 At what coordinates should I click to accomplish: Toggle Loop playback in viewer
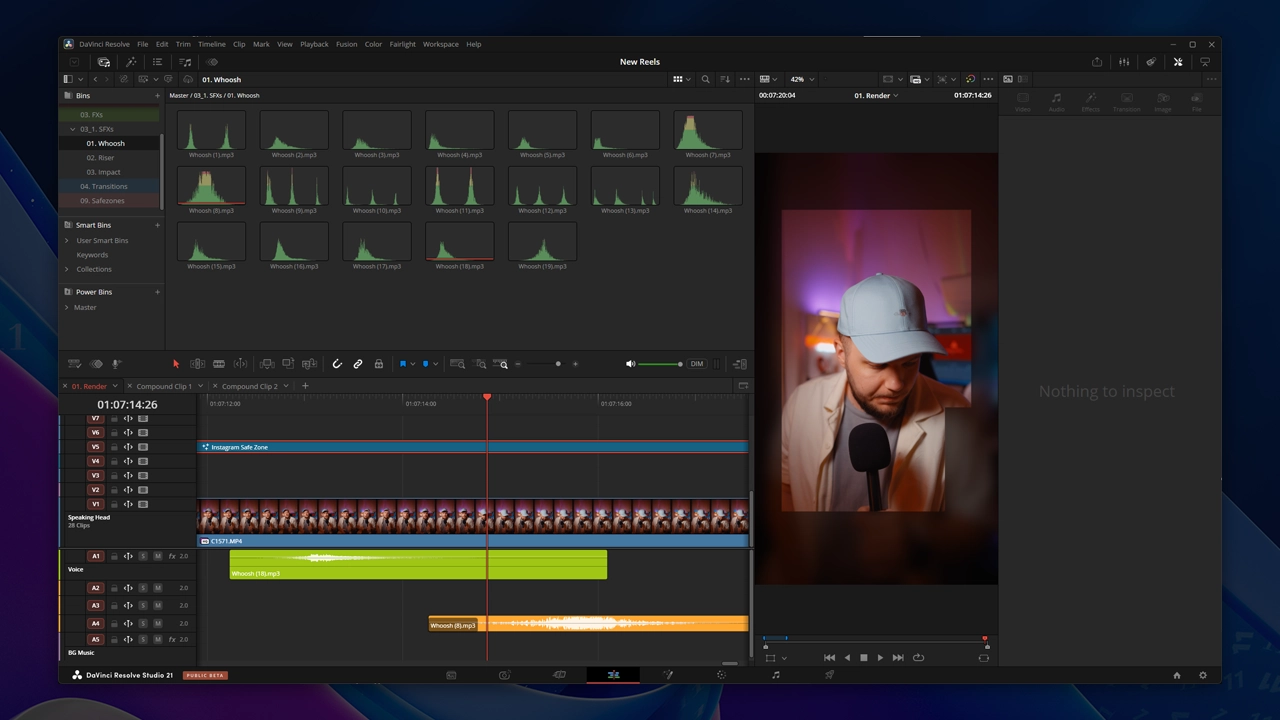[x=918, y=657]
